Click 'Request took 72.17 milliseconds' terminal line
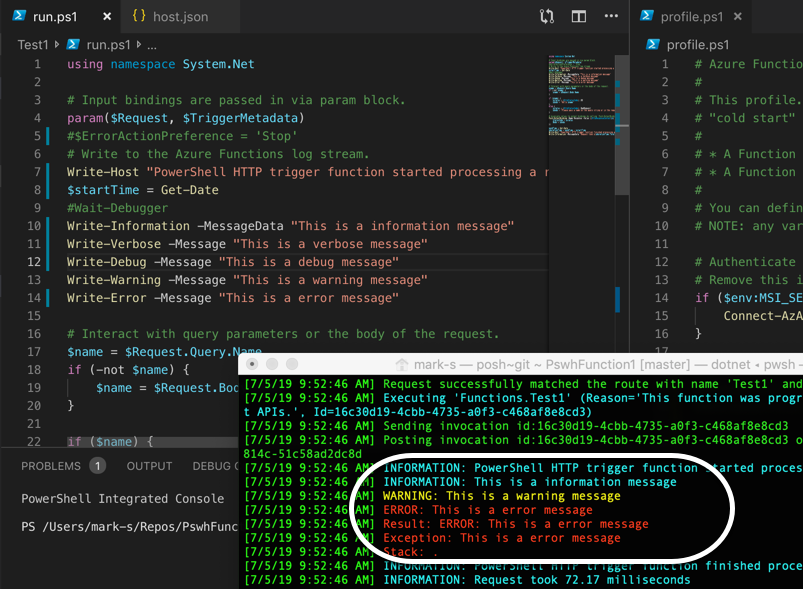Screen dimensions: 803x589 point(582,580)
